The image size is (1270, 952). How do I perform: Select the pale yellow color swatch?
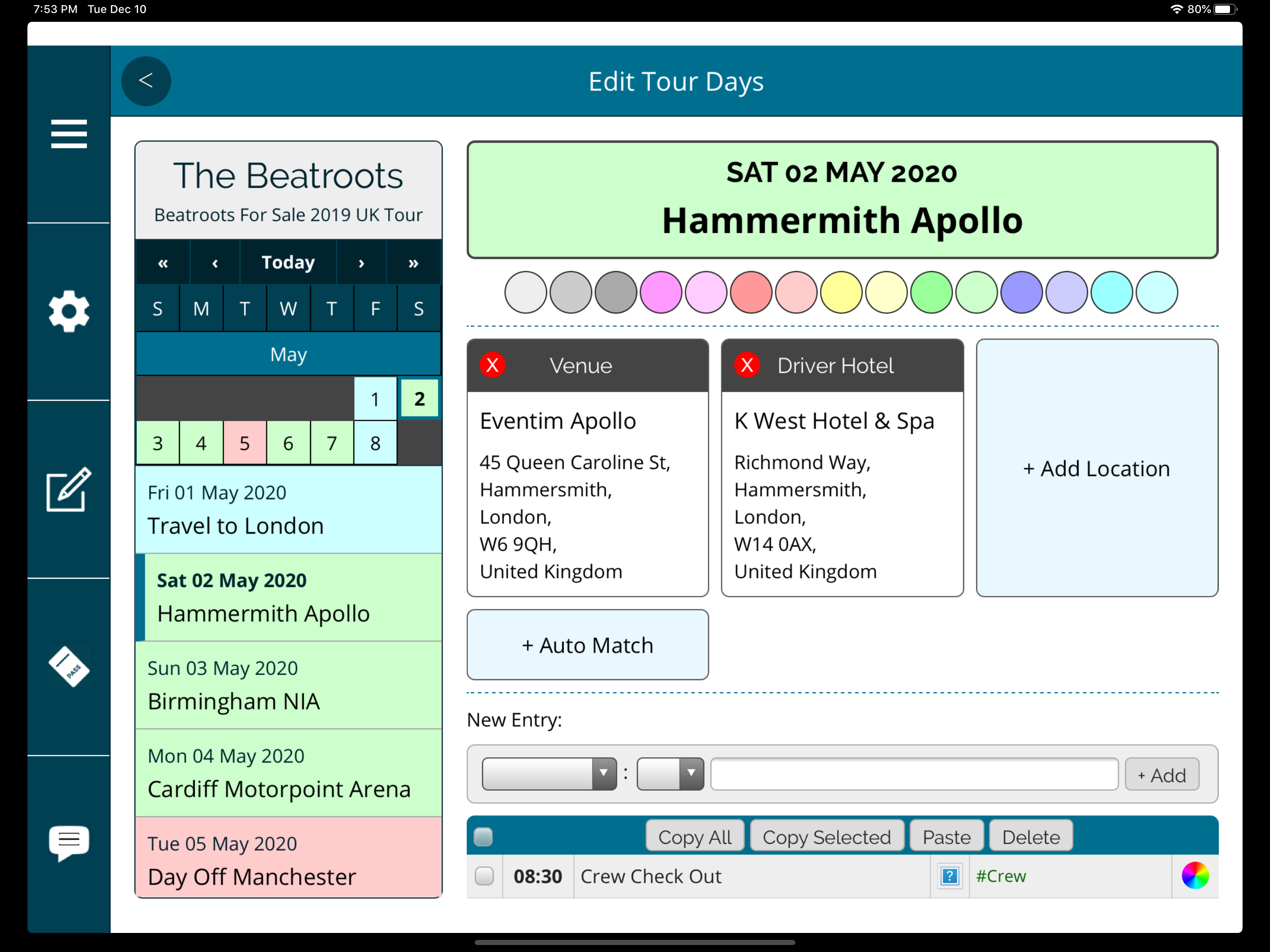coord(886,293)
